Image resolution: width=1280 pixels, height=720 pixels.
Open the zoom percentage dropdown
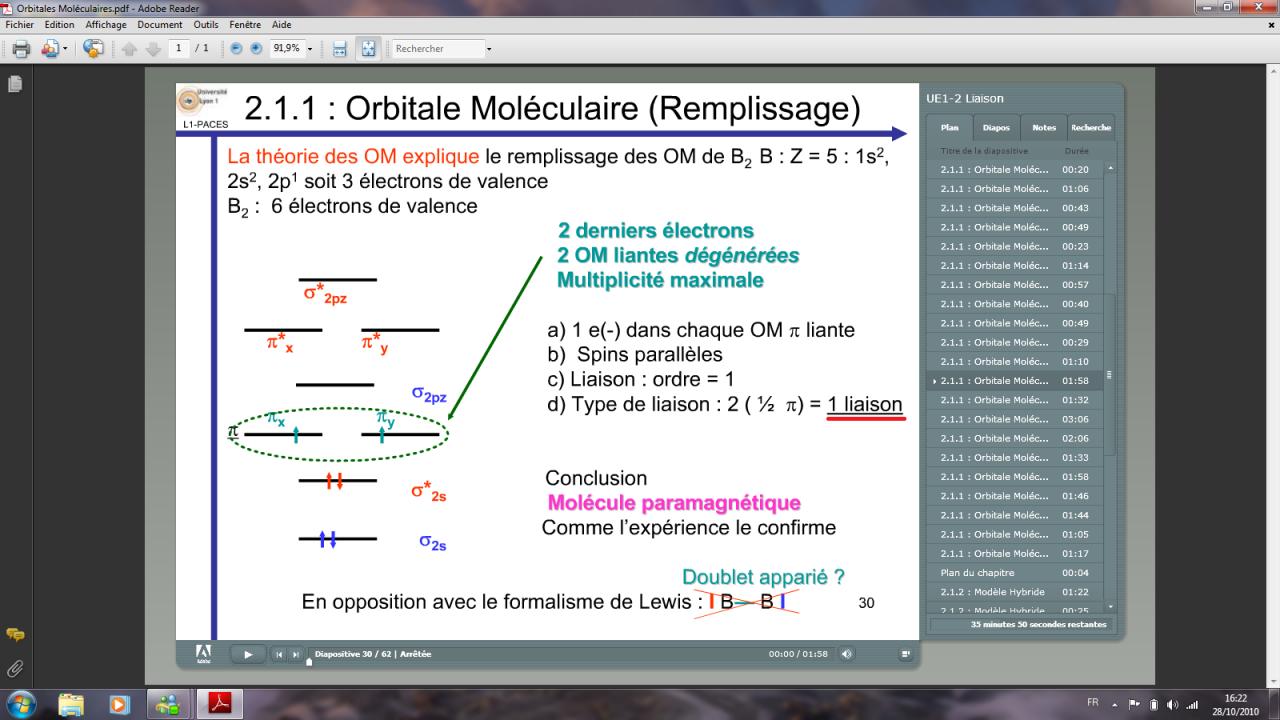click(x=311, y=48)
